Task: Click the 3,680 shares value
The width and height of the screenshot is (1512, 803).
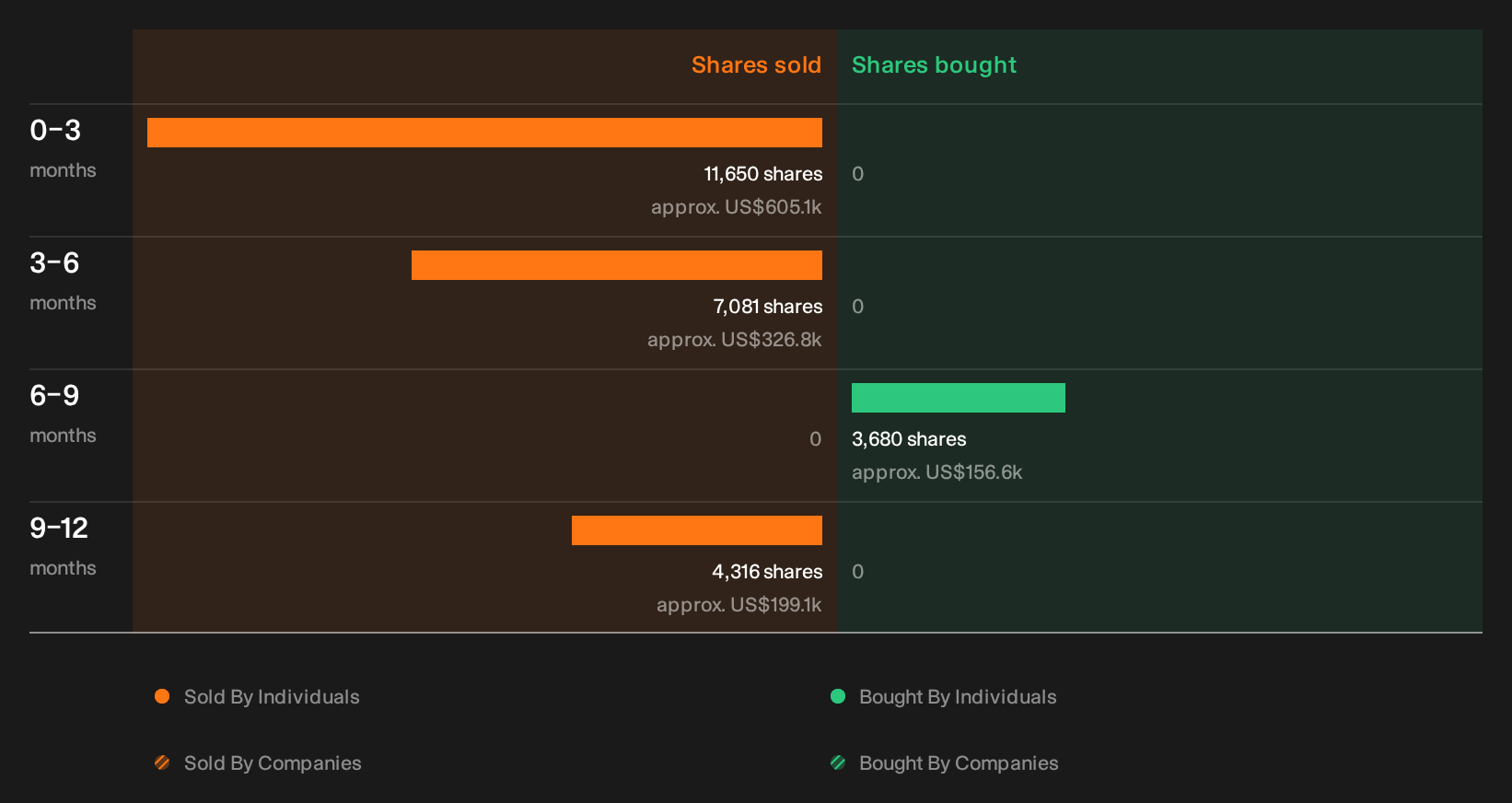Action: (909, 439)
